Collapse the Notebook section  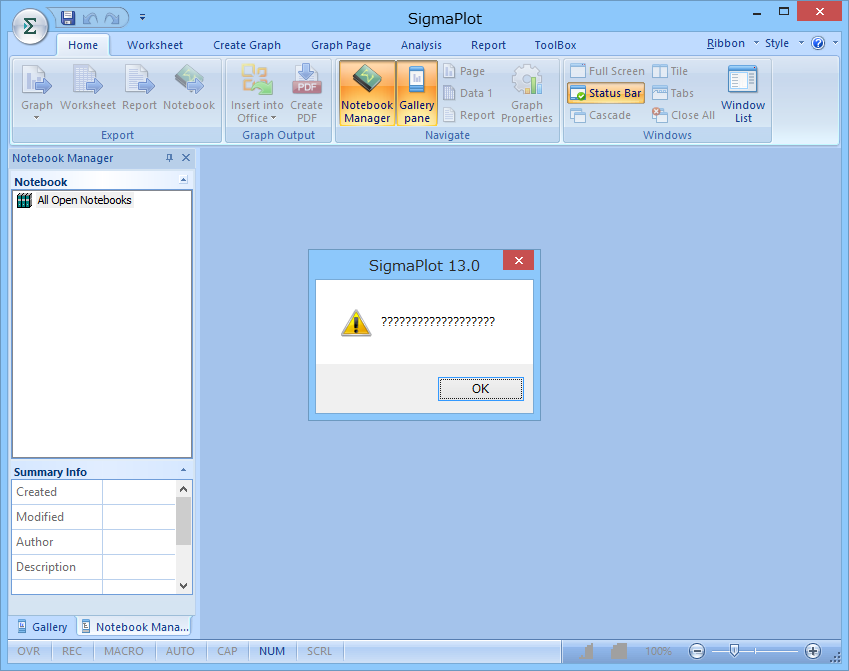tap(183, 180)
